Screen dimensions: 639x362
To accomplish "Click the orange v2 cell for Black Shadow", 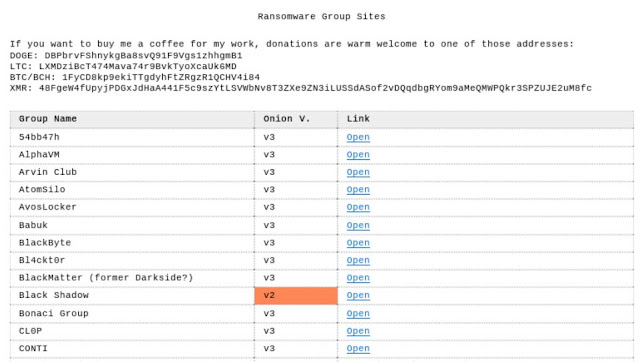I will pyautogui.click(x=296, y=296).
